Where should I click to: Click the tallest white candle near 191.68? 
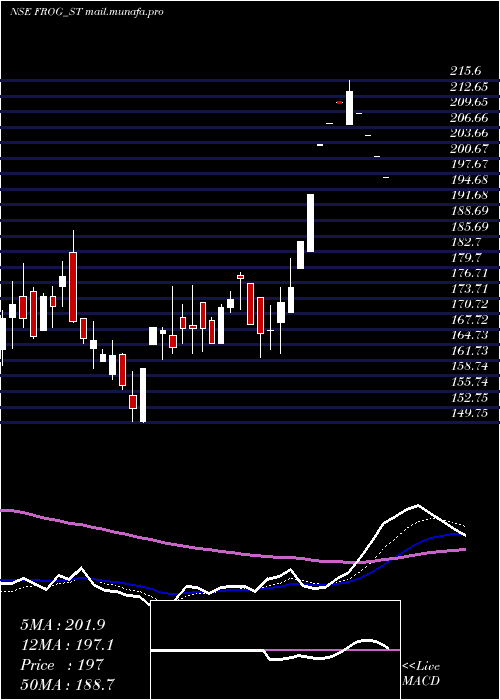click(x=310, y=223)
